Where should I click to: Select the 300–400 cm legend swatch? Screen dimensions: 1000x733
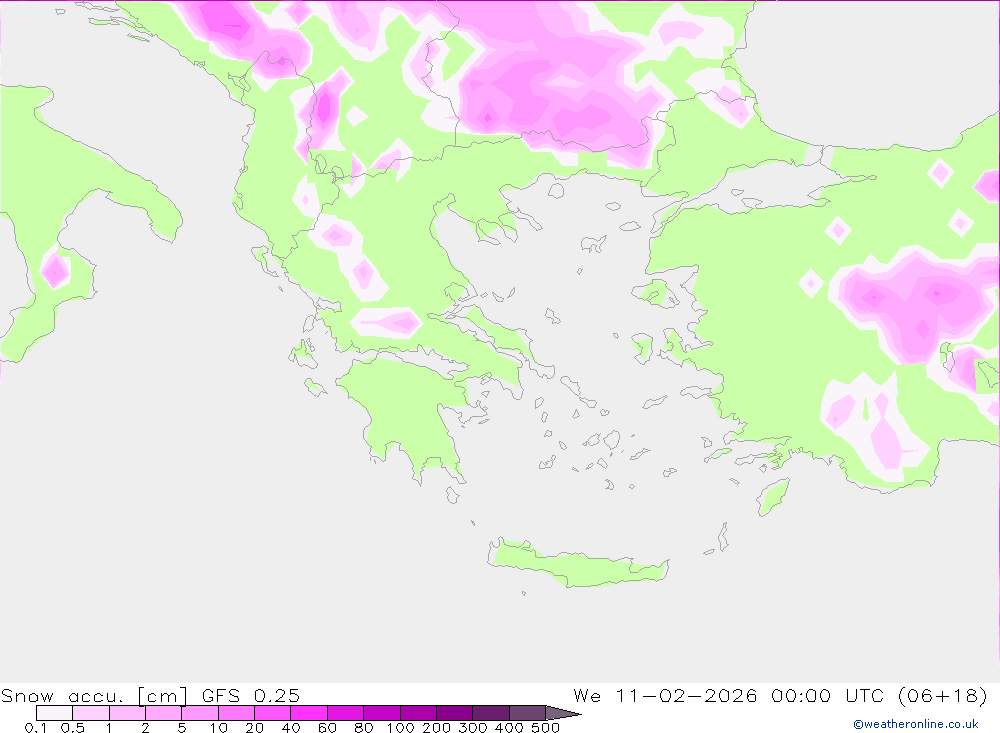(491, 713)
